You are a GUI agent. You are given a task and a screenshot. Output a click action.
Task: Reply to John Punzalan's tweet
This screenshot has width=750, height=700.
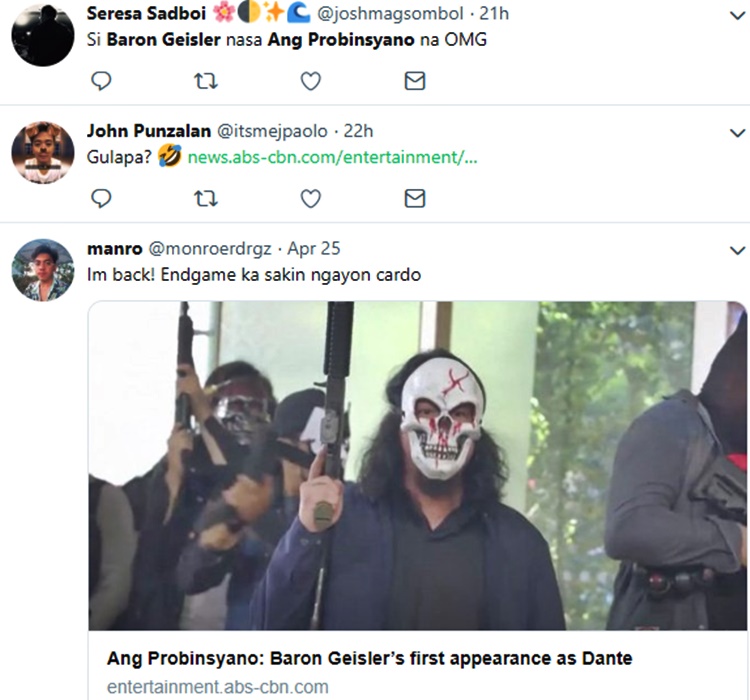coord(101,199)
